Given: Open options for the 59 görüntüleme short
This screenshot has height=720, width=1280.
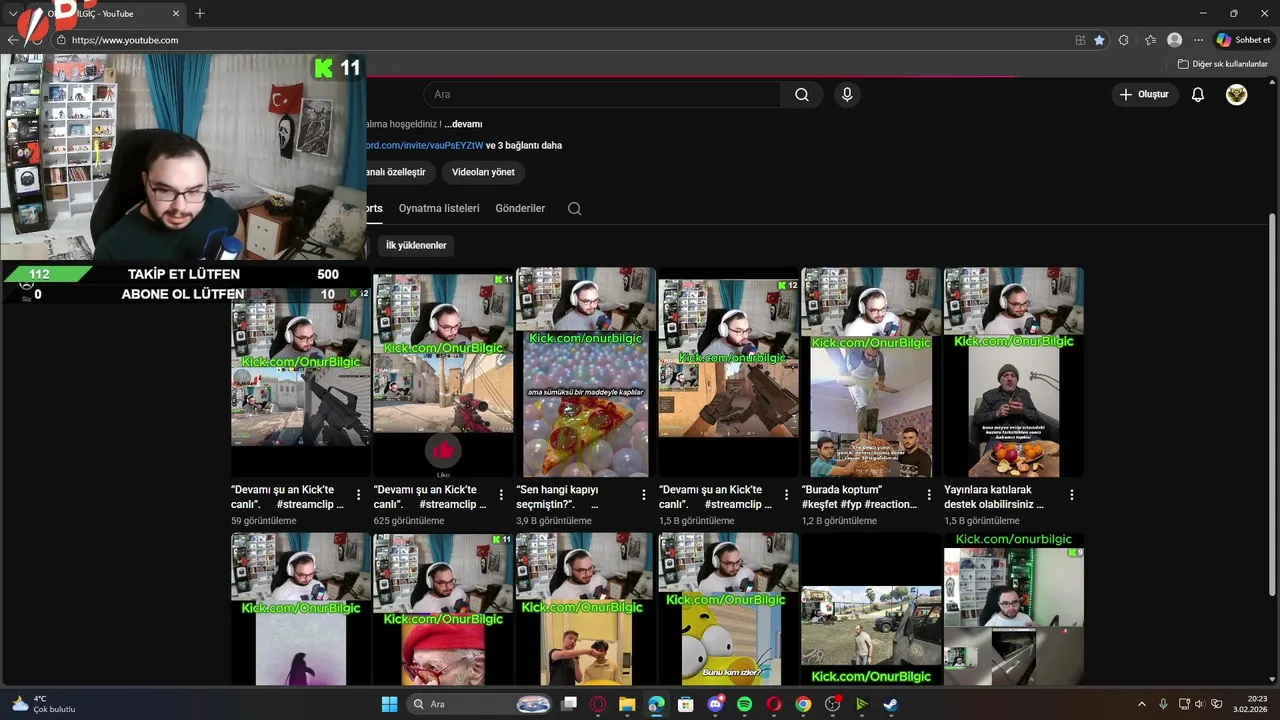Looking at the screenshot, I should coord(358,495).
